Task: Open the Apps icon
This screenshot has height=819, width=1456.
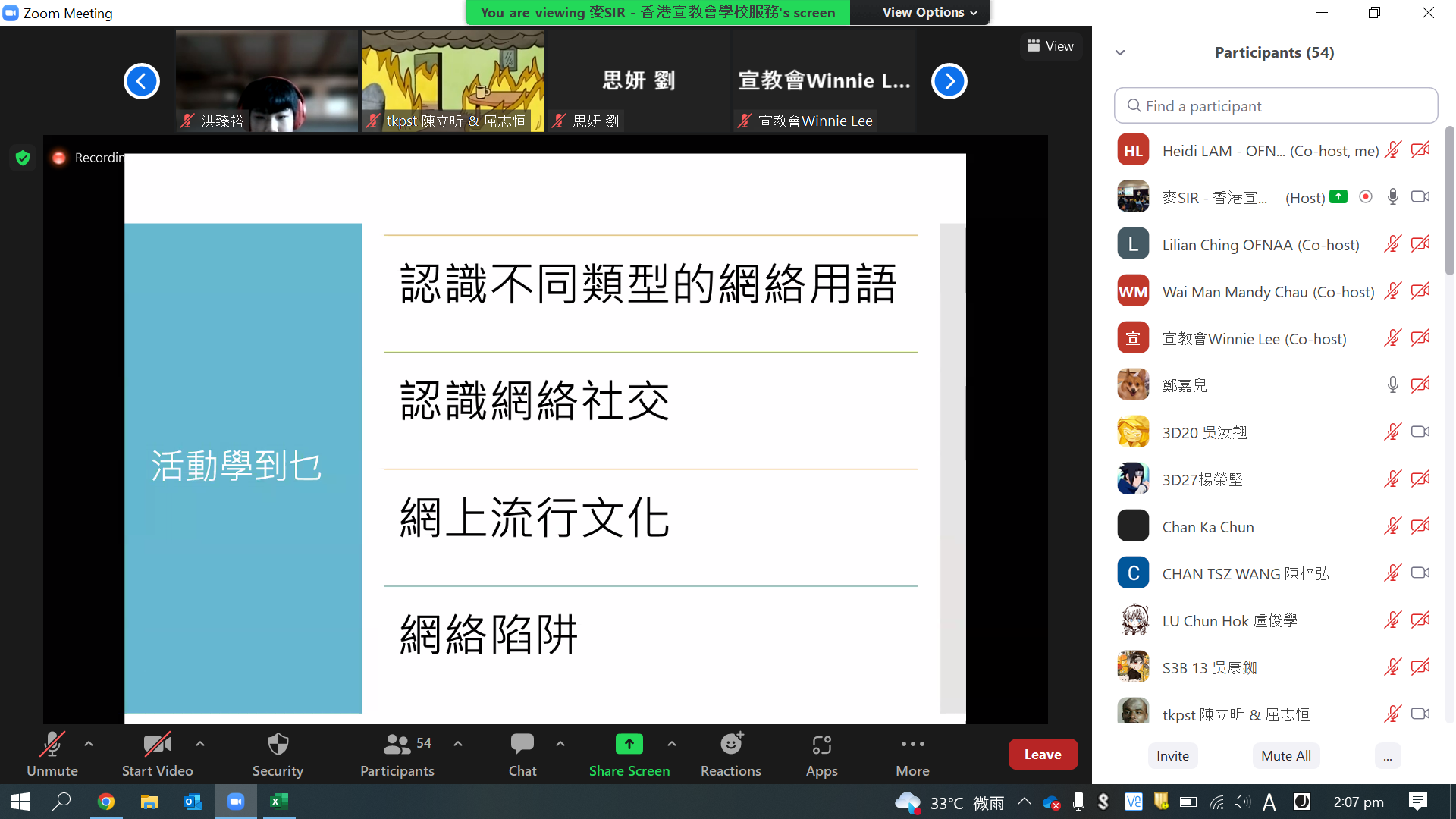Action: (x=821, y=745)
